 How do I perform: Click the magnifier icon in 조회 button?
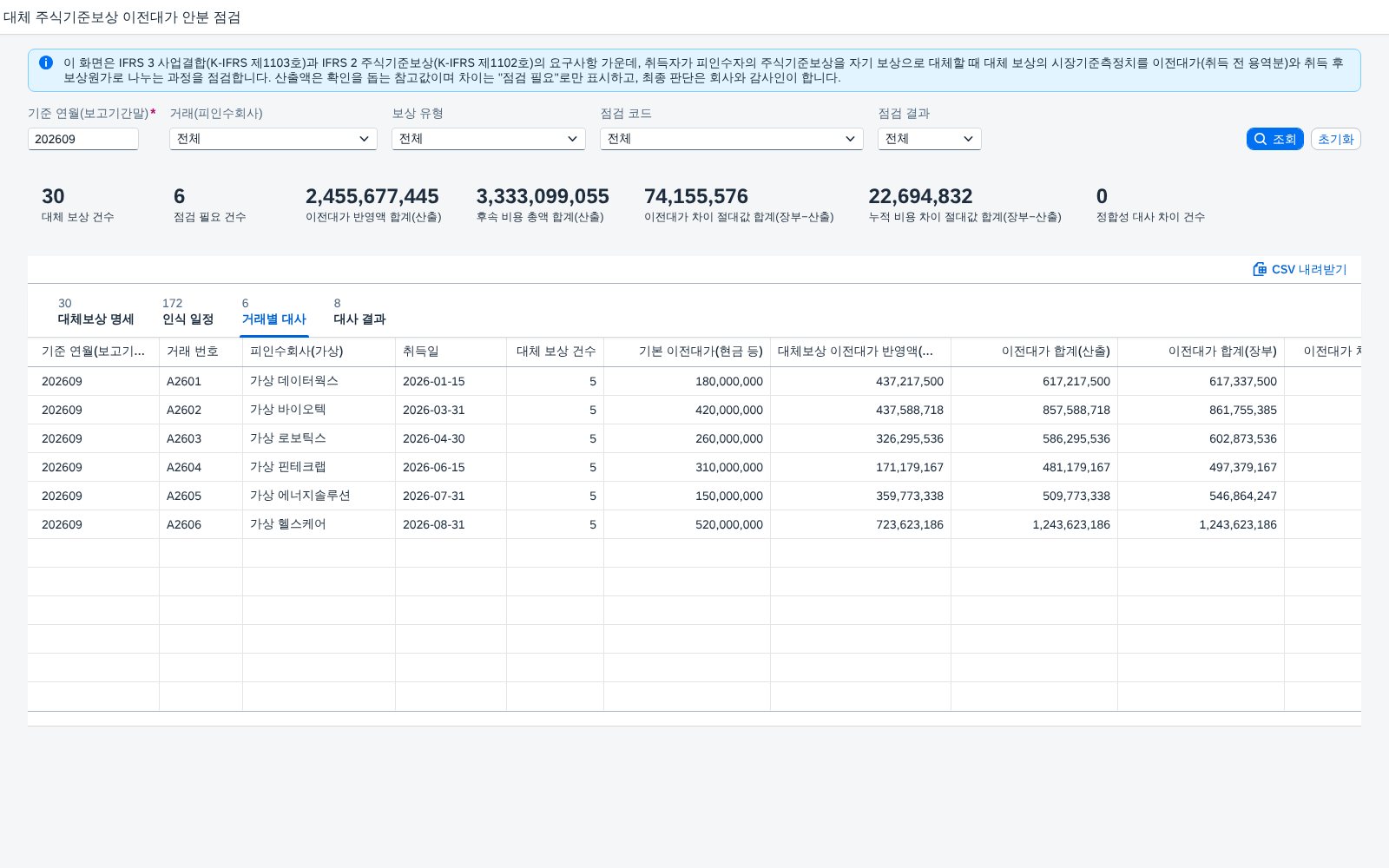click(1261, 139)
